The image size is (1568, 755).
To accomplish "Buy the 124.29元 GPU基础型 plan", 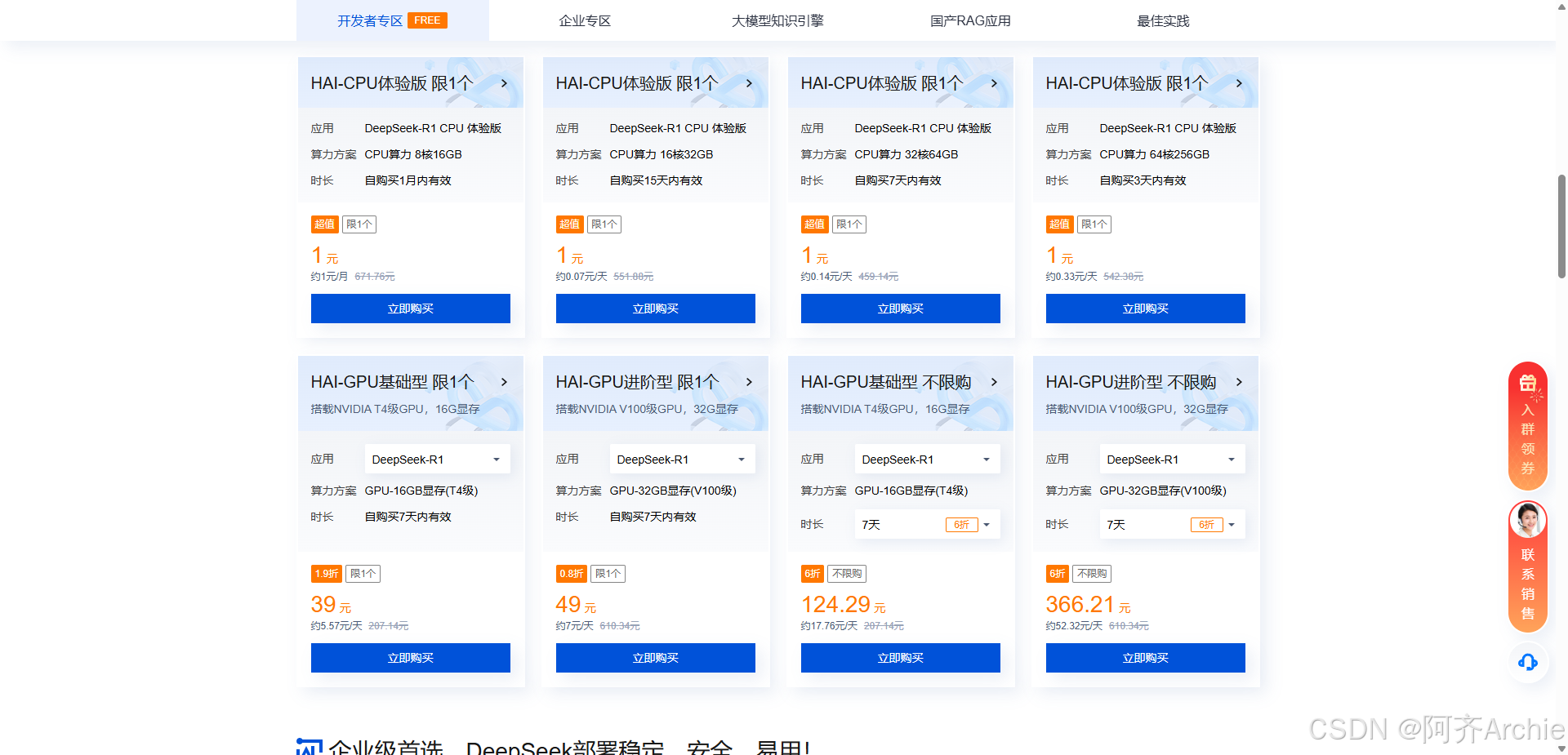I will [901, 658].
